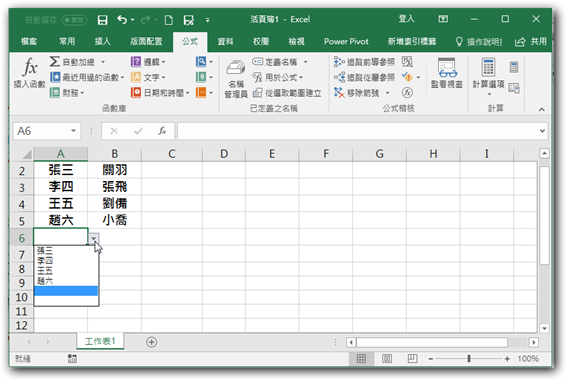
Task: Select cell B5 containing 小喬
Action: tap(115, 220)
